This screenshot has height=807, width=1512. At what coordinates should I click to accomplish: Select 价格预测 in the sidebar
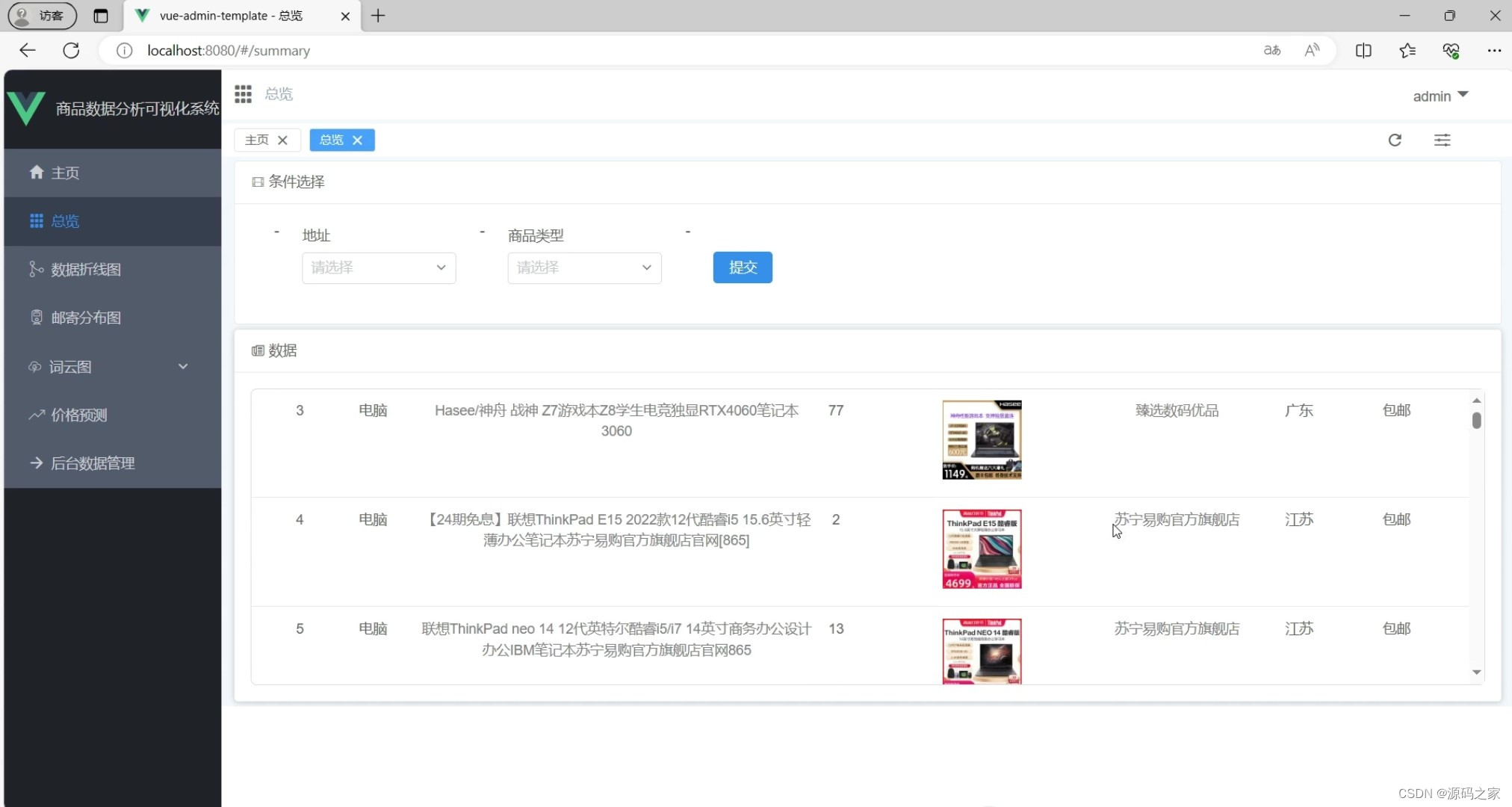pyautogui.click(x=78, y=415)
